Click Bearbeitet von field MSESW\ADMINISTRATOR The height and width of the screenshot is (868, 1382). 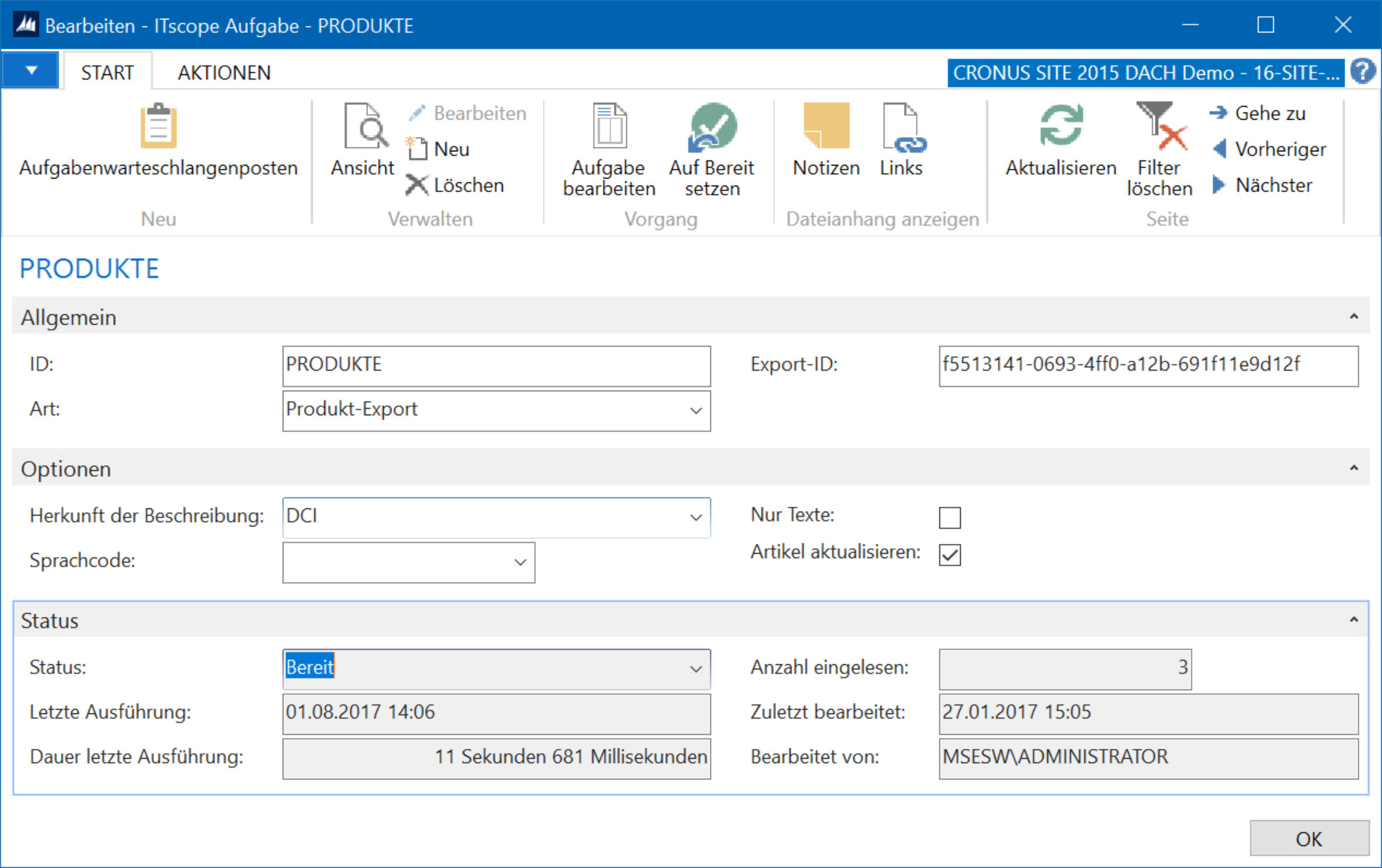1148,758
